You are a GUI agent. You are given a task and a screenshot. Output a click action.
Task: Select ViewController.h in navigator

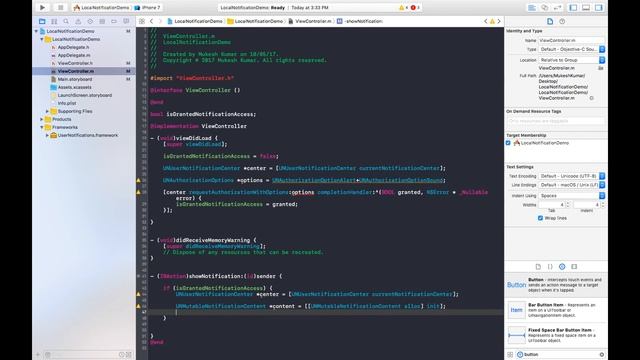pyautogui.click(x=75, y=63)
